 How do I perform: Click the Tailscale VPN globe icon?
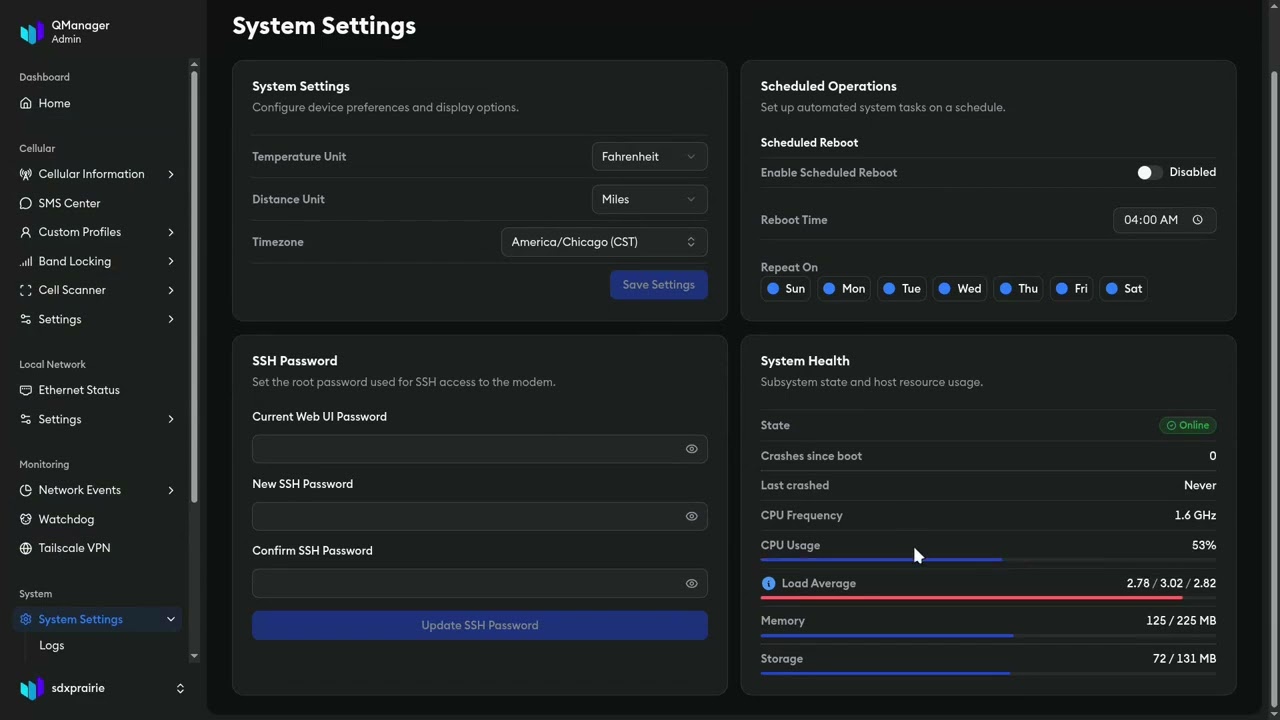(x=26, y=548)
